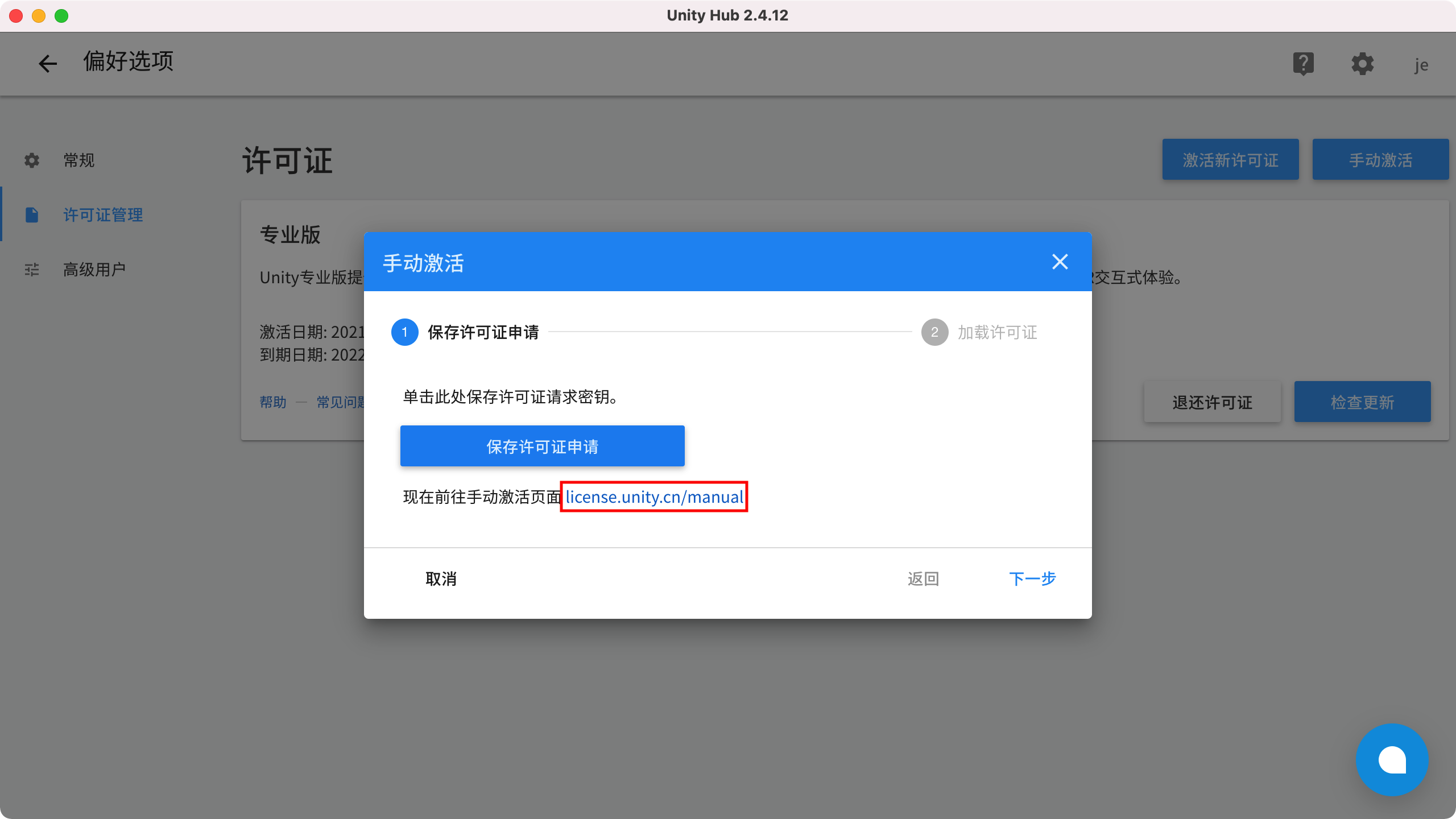Click the sliders icon beside 高级用户
Screen dimensions: 1456x819
point(32,270)
